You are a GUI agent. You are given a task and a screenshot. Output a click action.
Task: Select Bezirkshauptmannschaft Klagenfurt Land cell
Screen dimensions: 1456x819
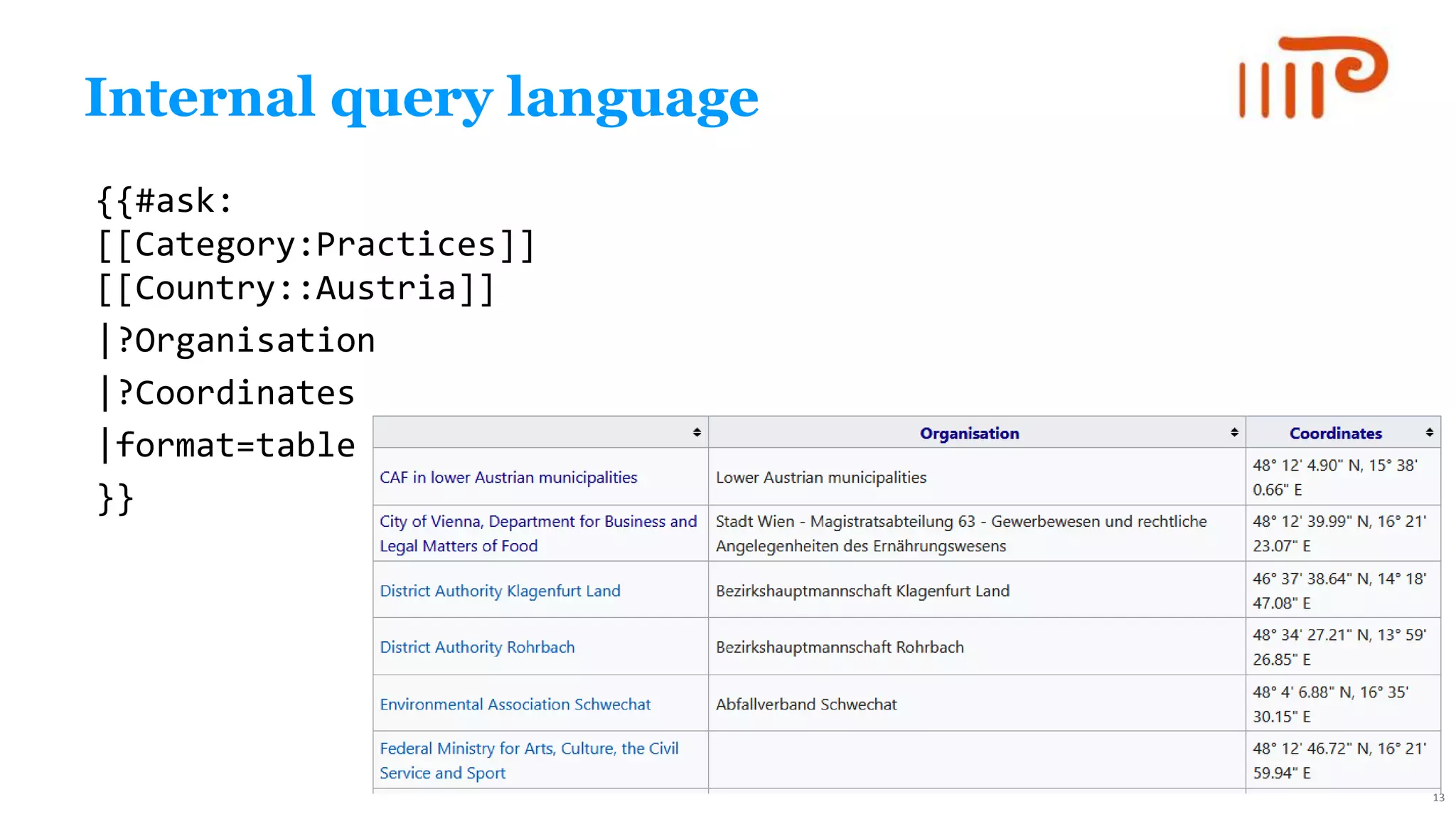pos(977,590)
